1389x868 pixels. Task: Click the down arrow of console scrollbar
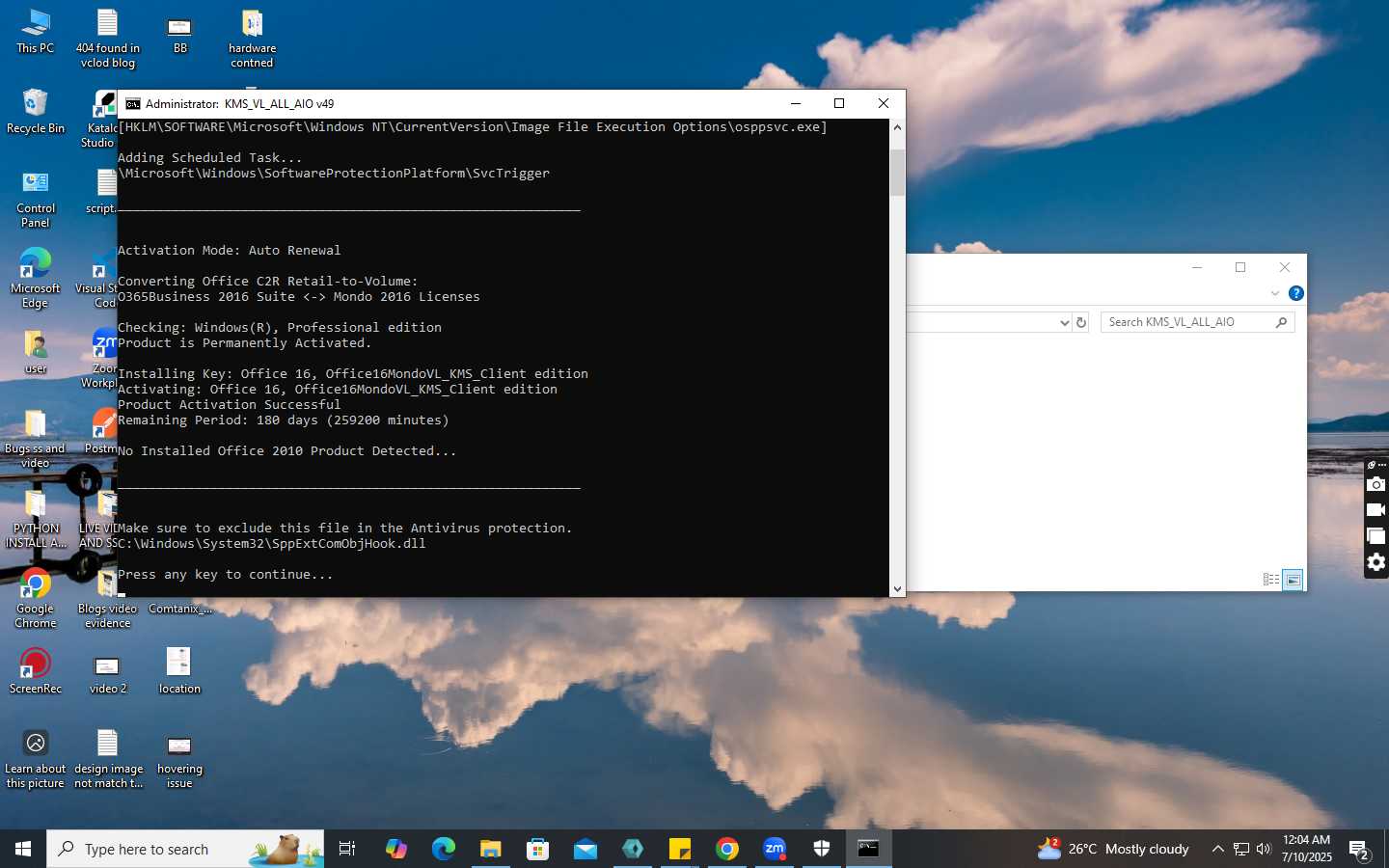click(x=897, y=588)
